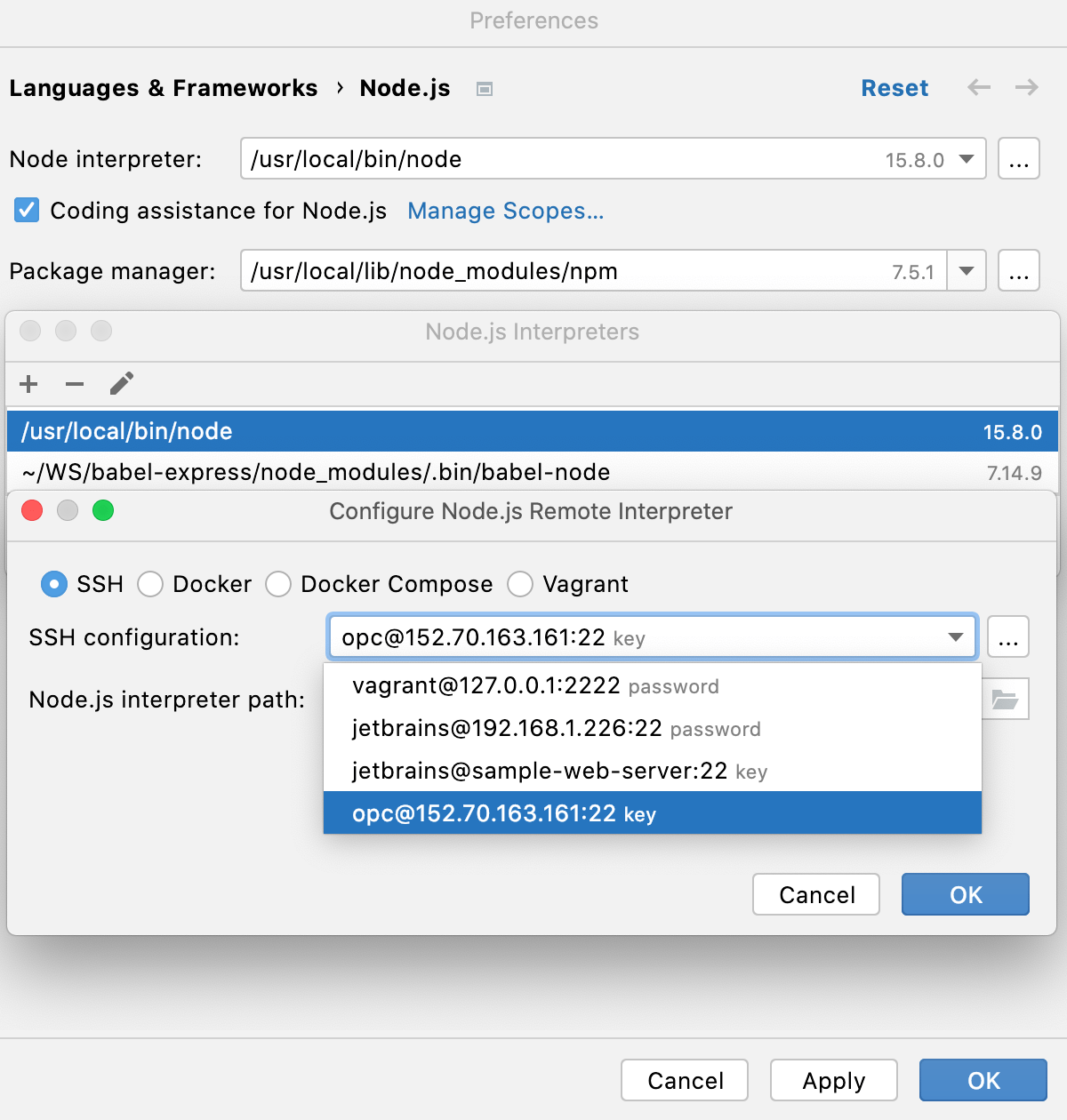Open folder picker for Node.js interpreter path

(1005, 700)
